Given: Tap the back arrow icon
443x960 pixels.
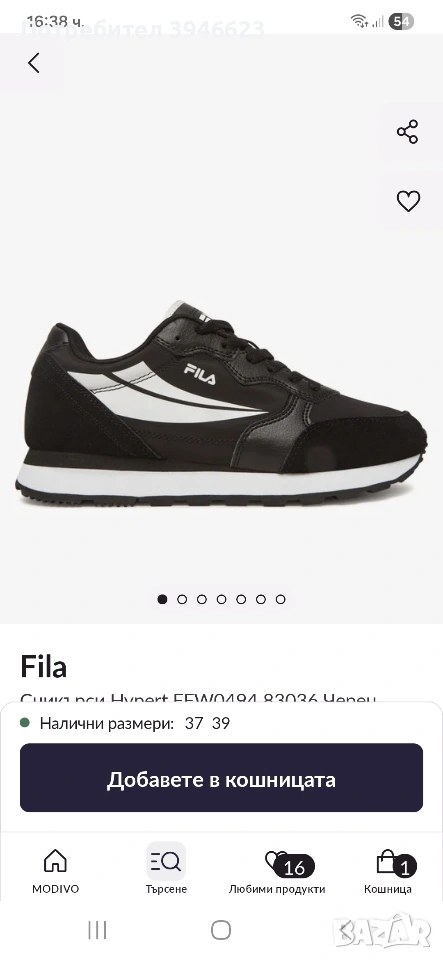Looking at the screenshot, I should pos(34,62).
